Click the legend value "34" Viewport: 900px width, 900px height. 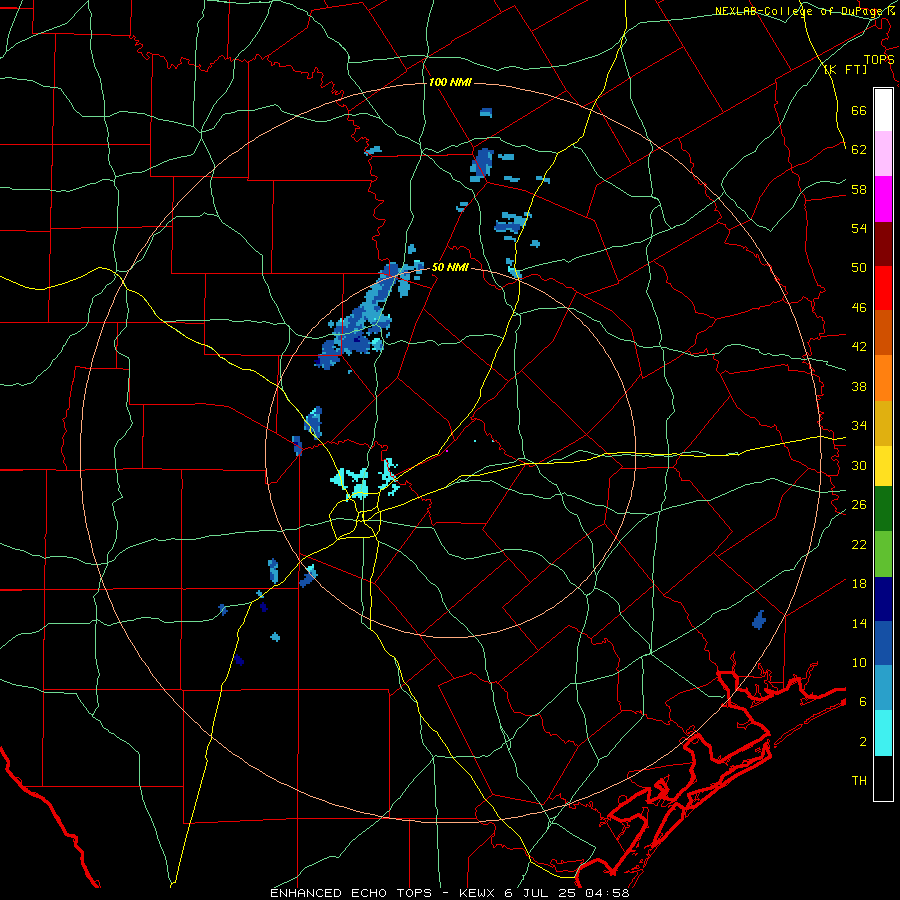pyautogui.click(x=859, y=425)
